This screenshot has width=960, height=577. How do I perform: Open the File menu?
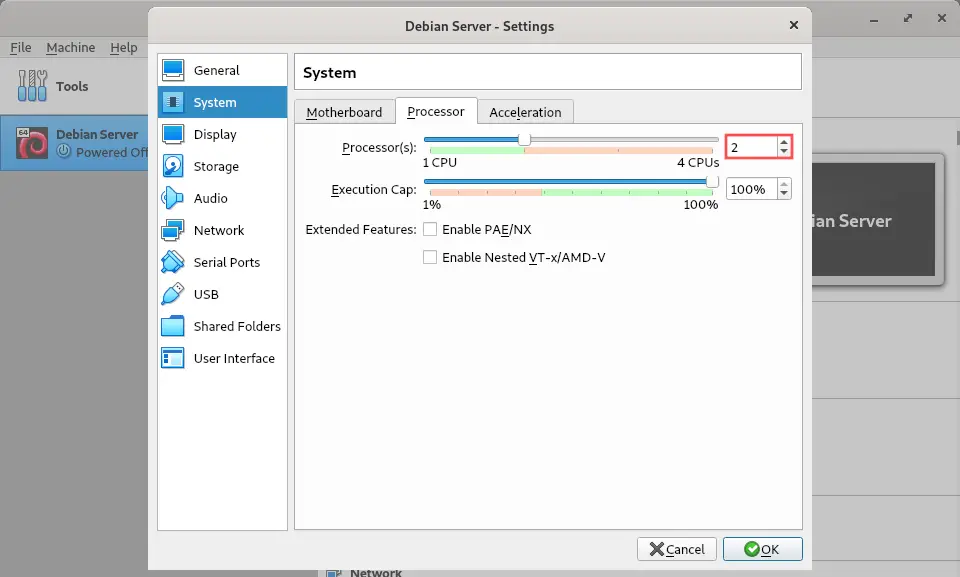click(21, 47)
